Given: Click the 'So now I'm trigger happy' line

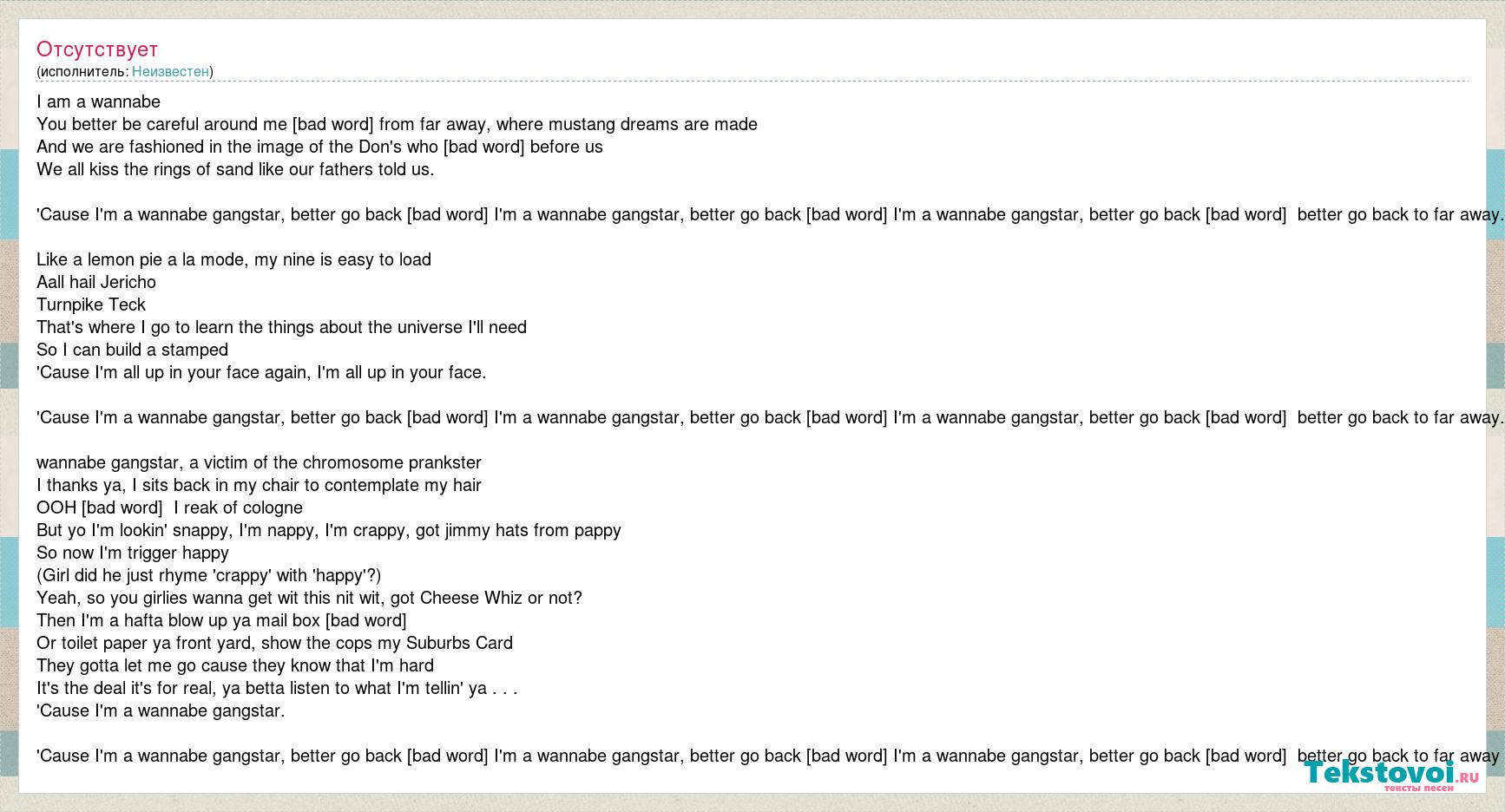Looking at the screenshot, I should coord(133,553).
